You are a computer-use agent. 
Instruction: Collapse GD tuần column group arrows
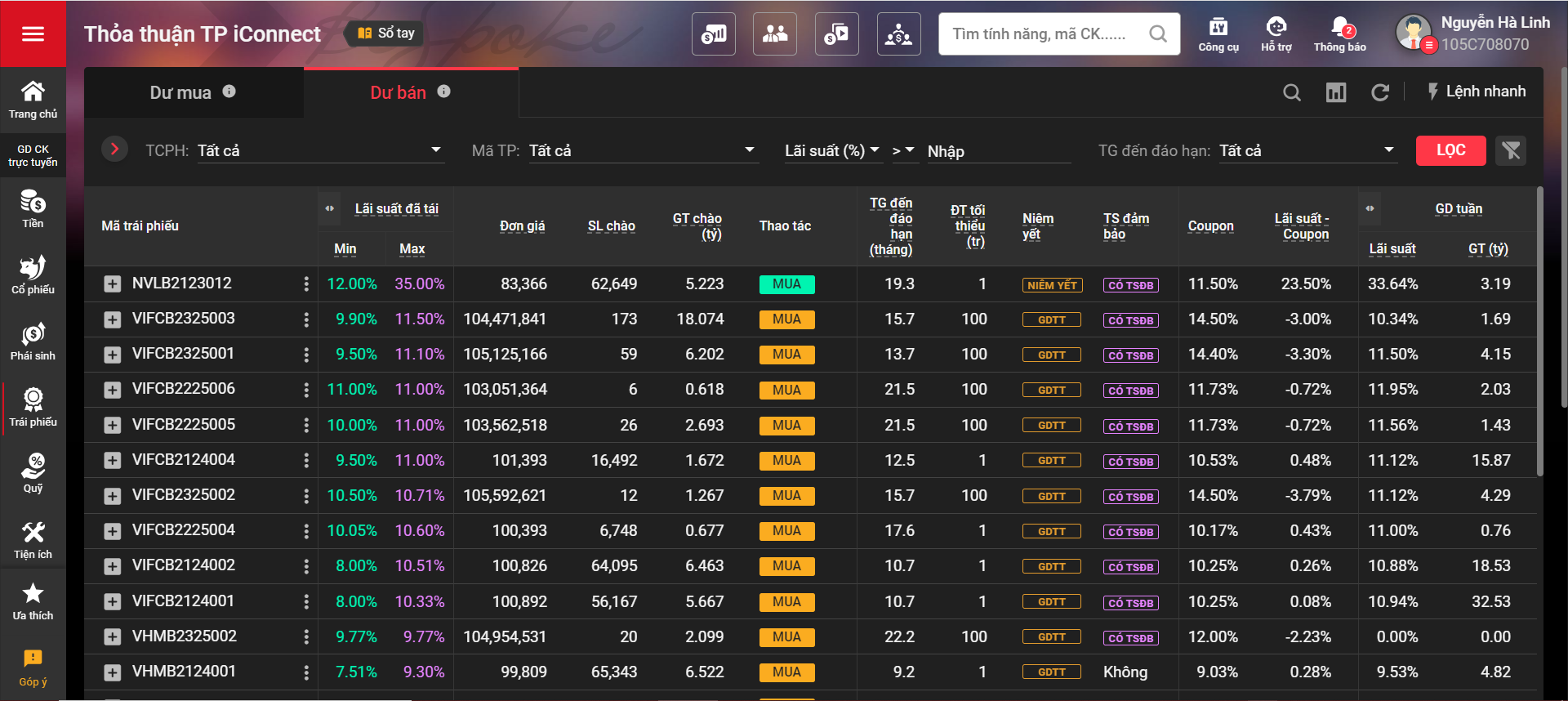[x=1370, y=208]
